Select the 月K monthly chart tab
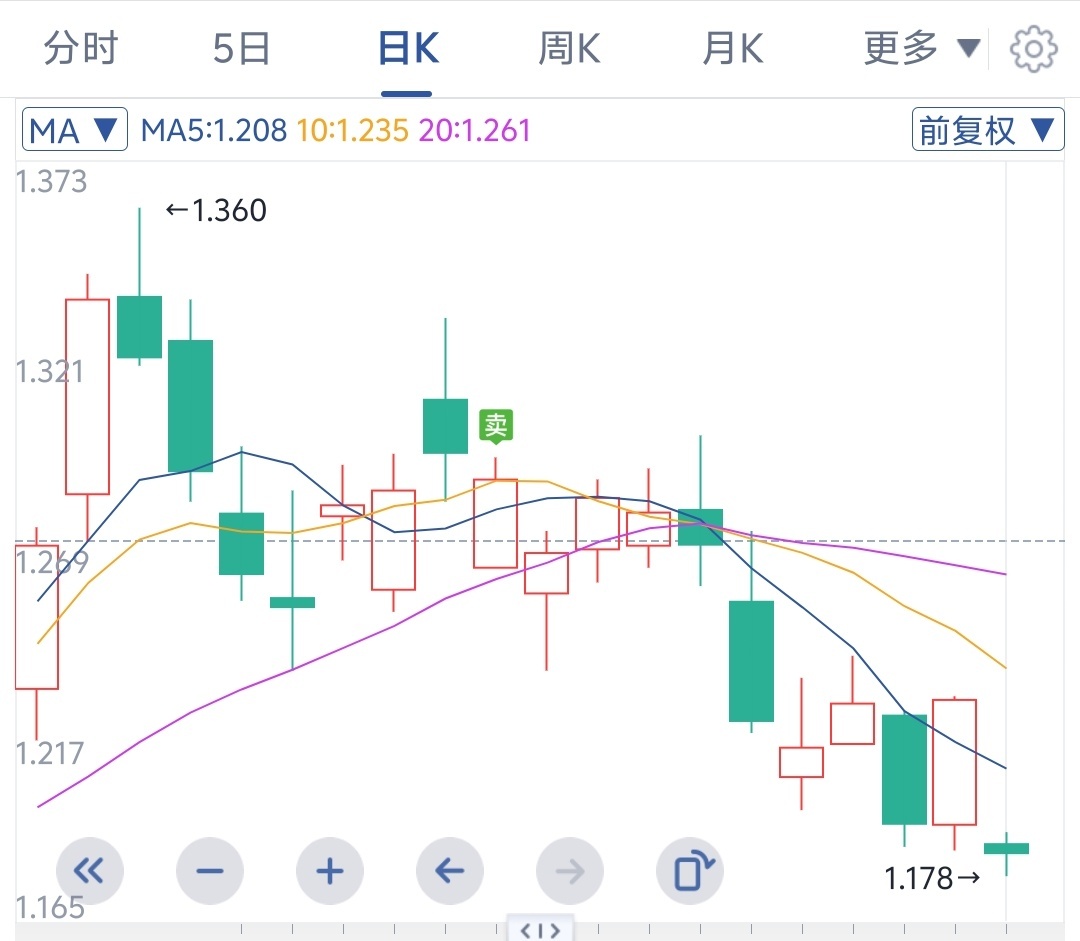 (x=732, y=46)
